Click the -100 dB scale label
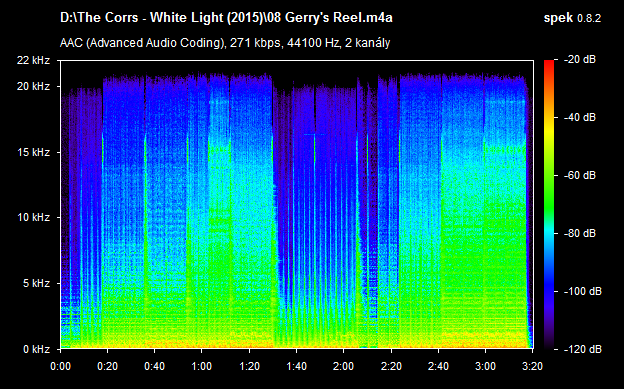624x389 pixels. pos(583,291)
